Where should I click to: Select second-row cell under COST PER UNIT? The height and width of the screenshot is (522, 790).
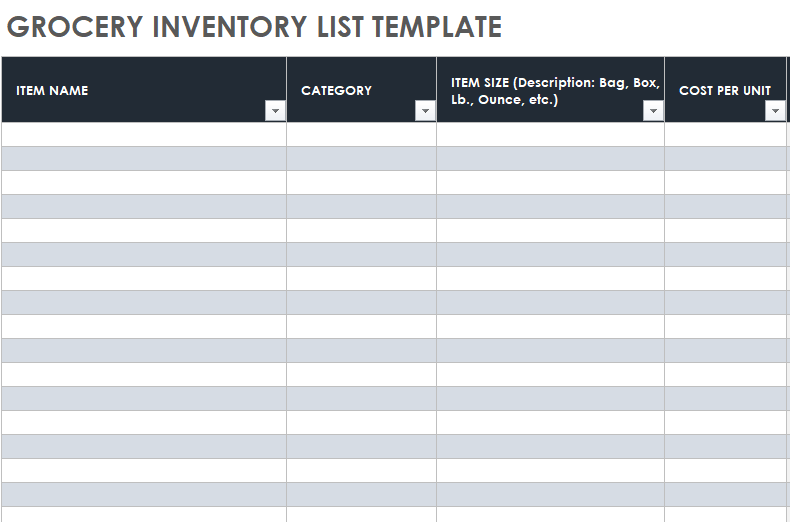[x=725, y=159]
